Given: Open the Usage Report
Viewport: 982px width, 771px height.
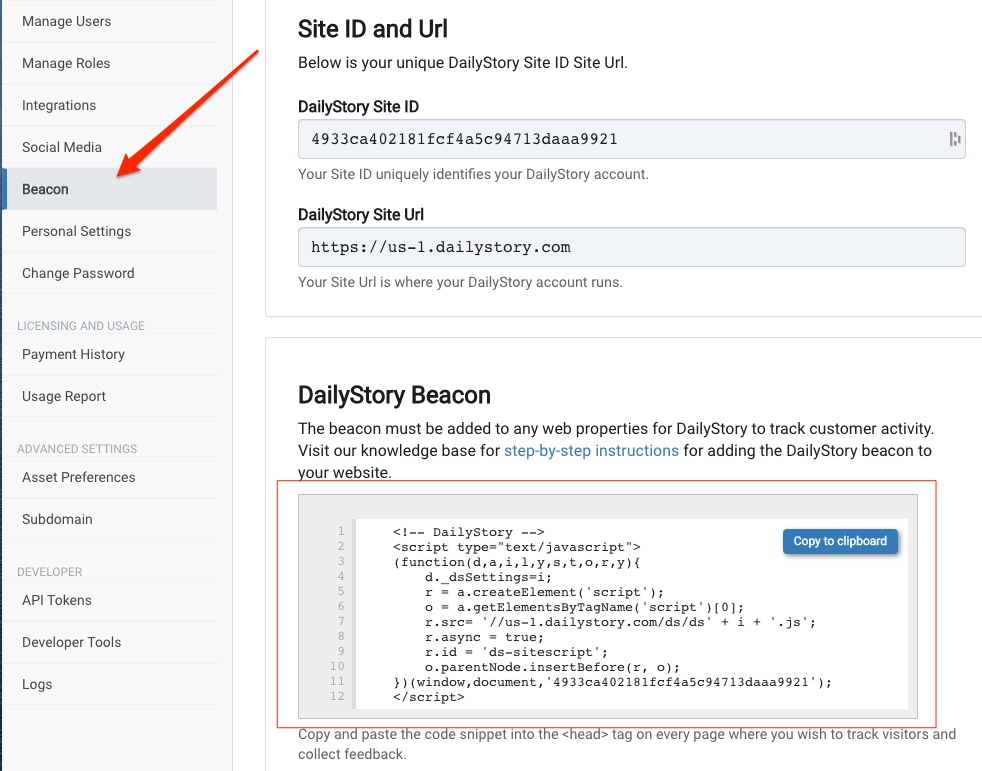Looking at the screenshot, I should click(x=64, y=396).
